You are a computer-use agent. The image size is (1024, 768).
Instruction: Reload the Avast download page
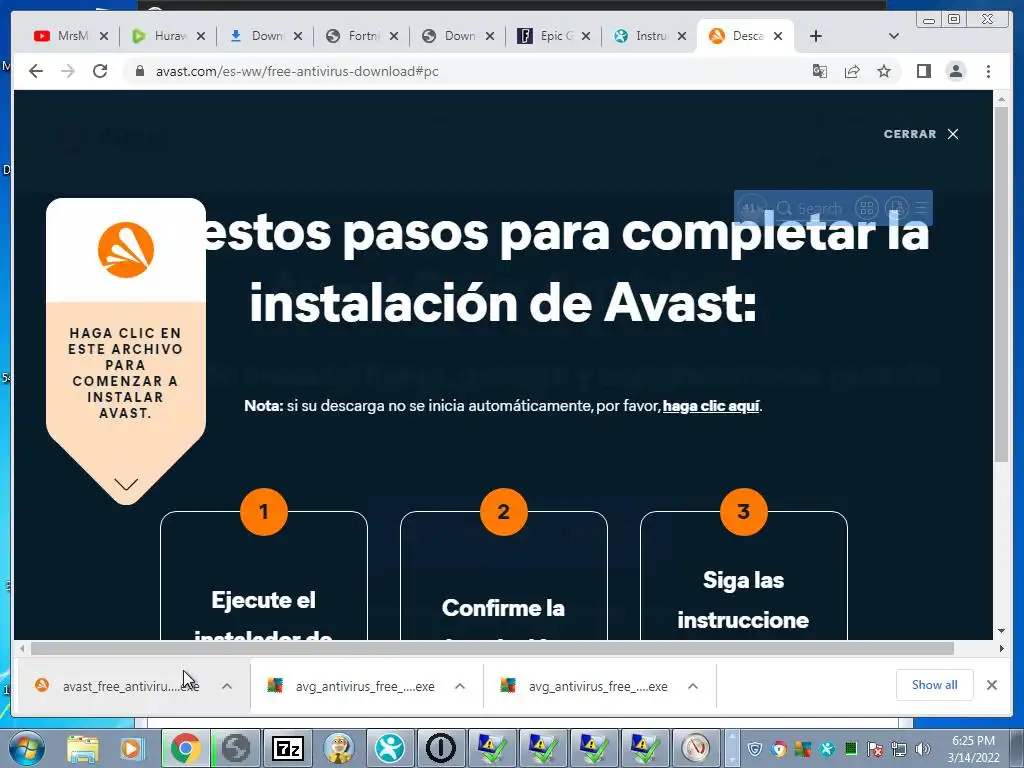(100, 71)
